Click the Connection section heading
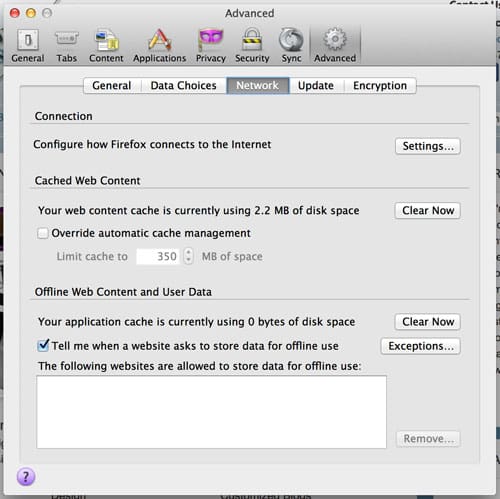This screenshot has width=500, height=499. [64, 116]
